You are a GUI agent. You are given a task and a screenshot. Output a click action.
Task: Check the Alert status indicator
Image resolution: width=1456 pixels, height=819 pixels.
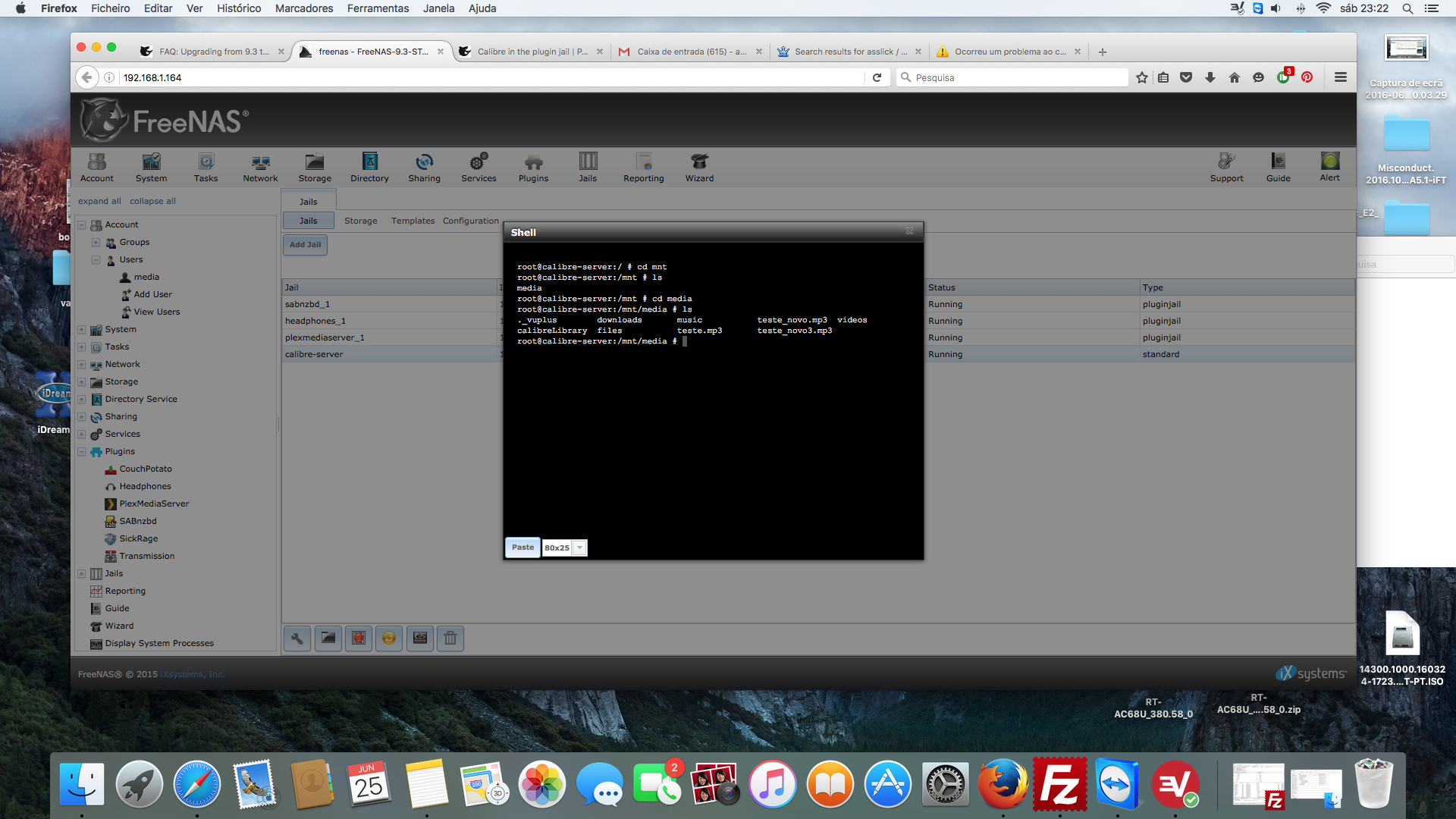(x=1329, y=167)
